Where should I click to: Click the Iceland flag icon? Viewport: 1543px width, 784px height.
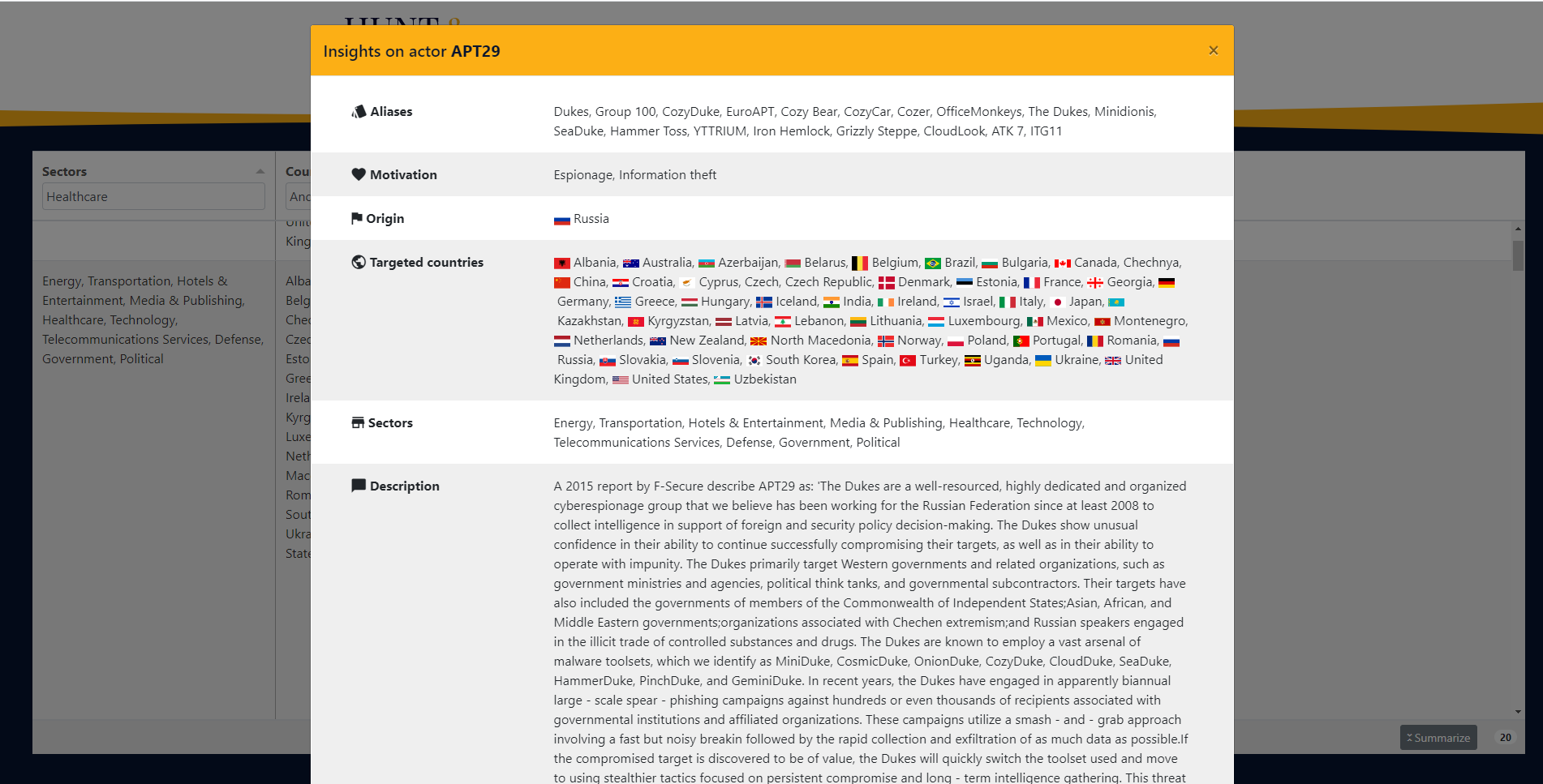(764, 302)
